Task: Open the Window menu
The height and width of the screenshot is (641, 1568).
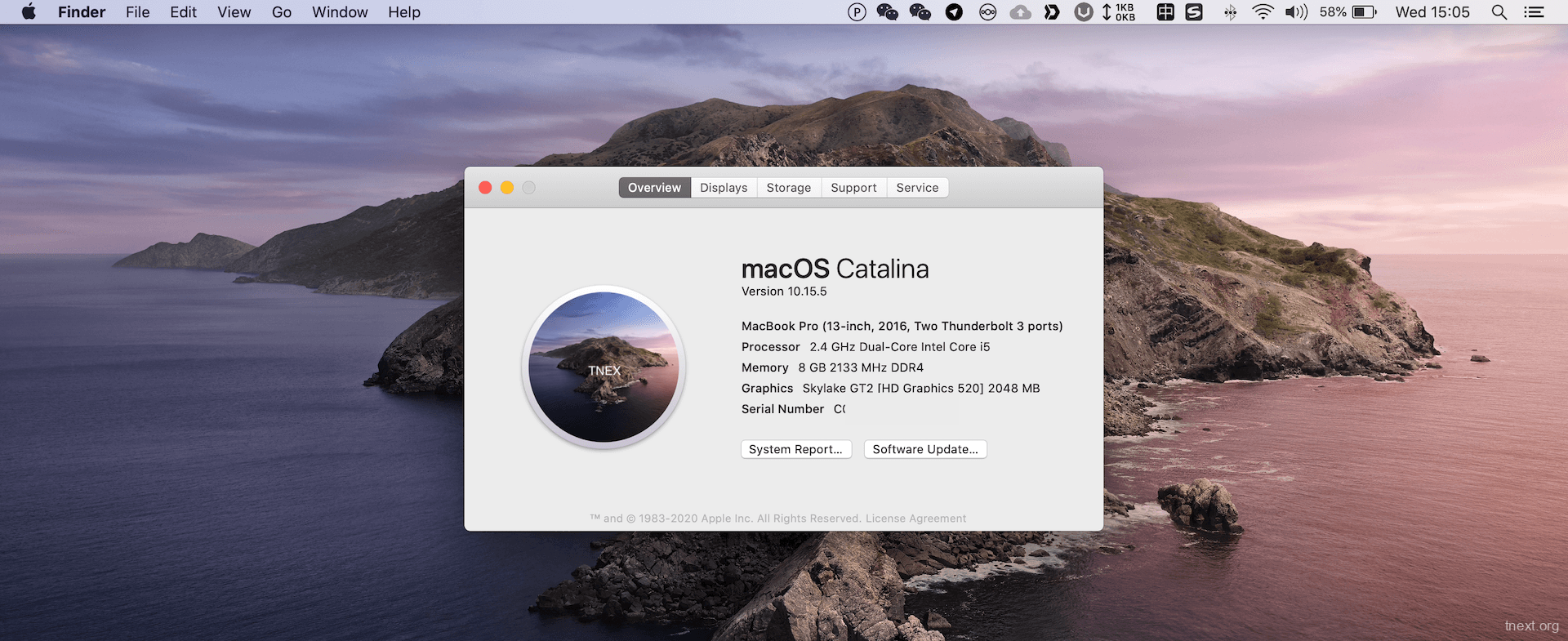Action: tap(340, 12)
